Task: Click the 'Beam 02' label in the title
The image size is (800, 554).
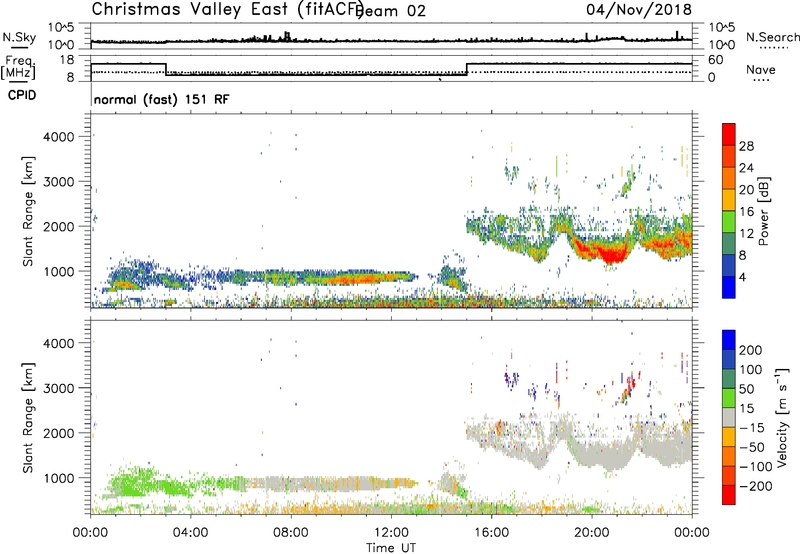Action: coord(390,11)
